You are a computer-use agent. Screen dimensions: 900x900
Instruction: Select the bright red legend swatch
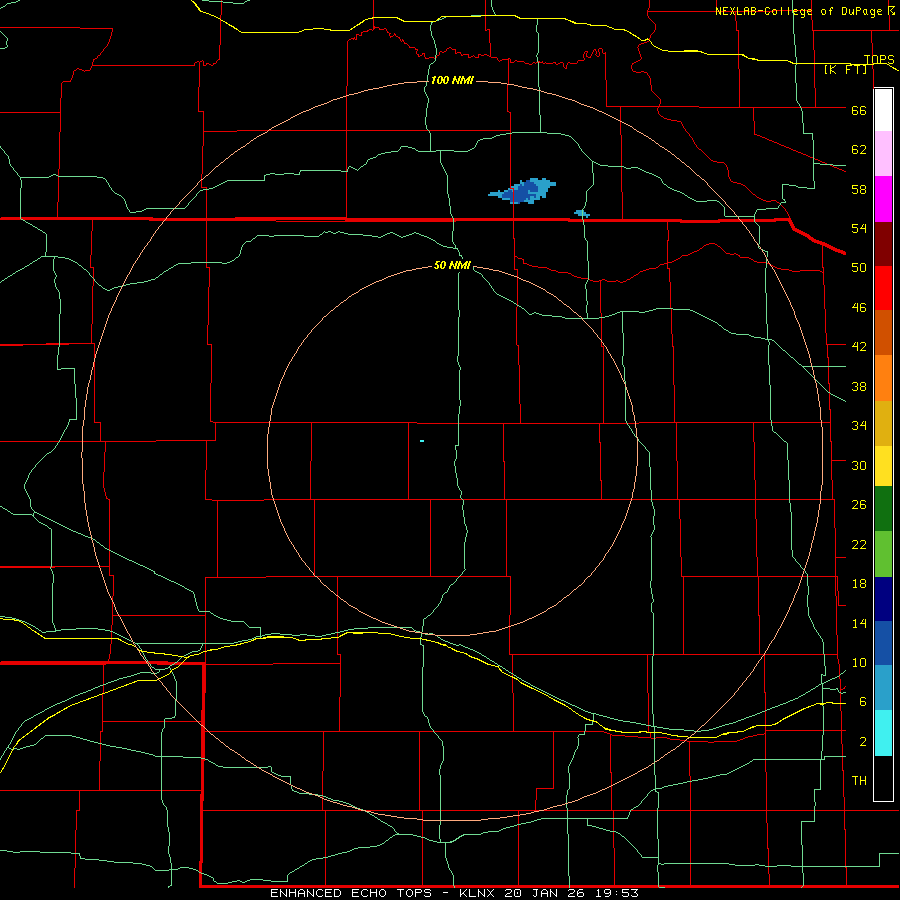pos(883,288)
